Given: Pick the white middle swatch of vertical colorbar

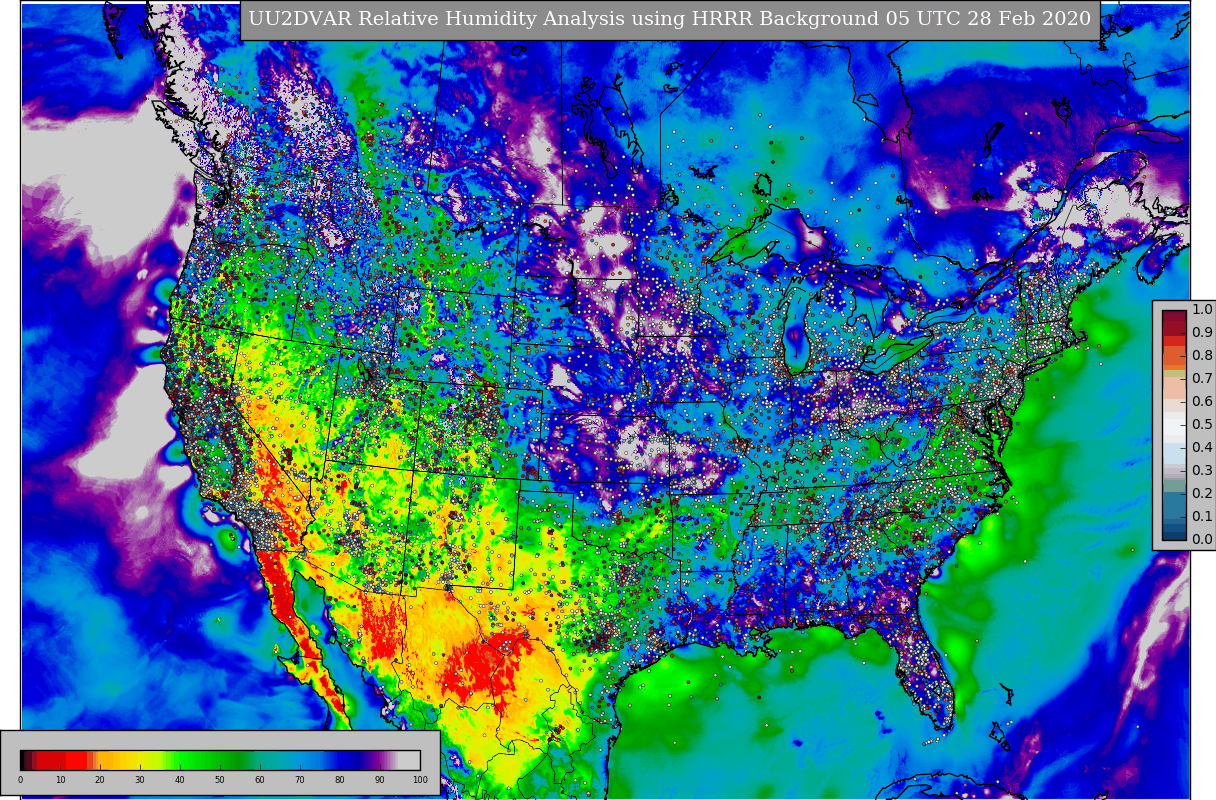Looking at the screenshot, I should [x=1174, y=425].
